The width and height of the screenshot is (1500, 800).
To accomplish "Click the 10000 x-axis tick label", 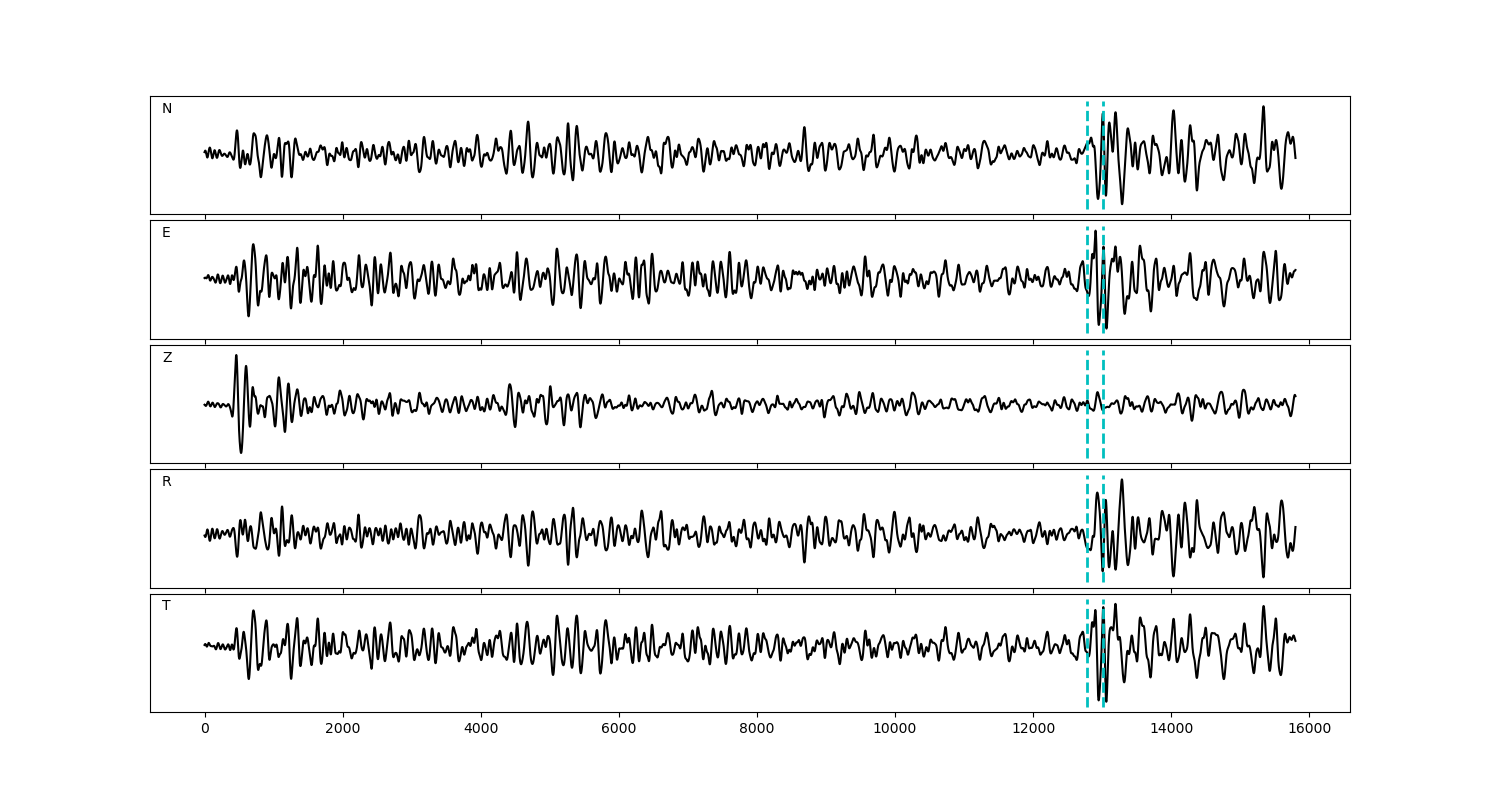I will tap(895, 730).
